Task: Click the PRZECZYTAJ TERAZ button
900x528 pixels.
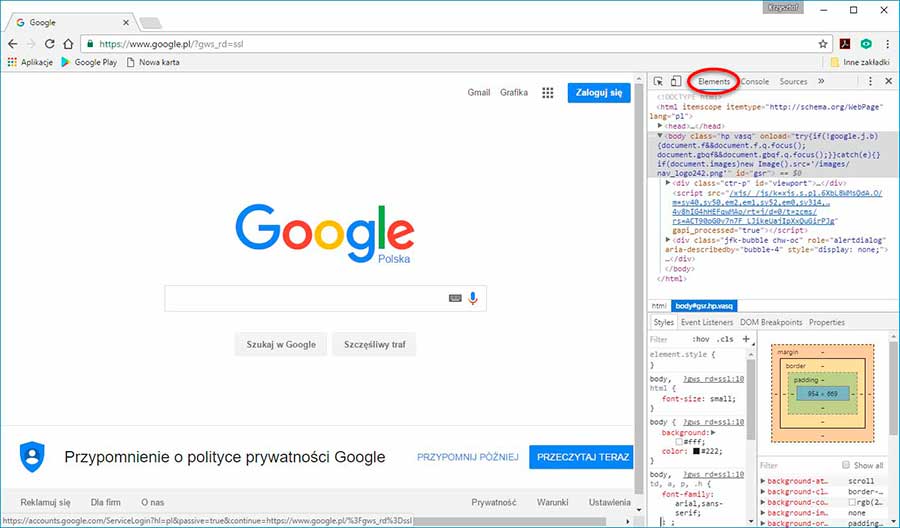Action: tap(583, 457)
